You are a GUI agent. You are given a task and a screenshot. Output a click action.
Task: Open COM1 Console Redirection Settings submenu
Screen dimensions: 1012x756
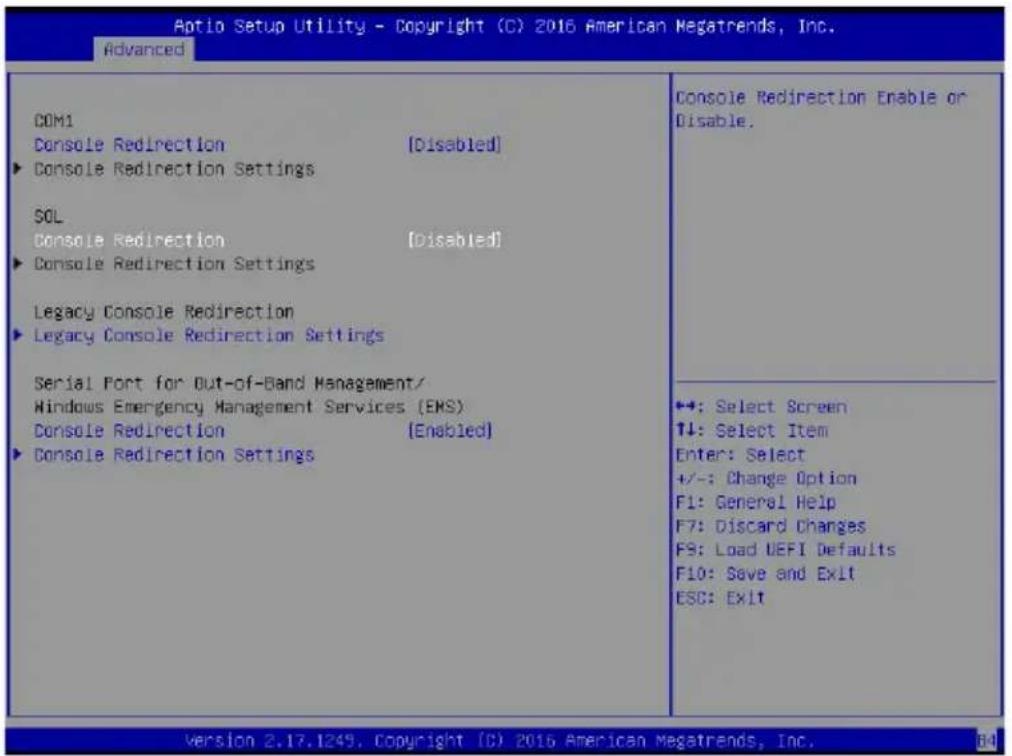(x=174, y=169)
